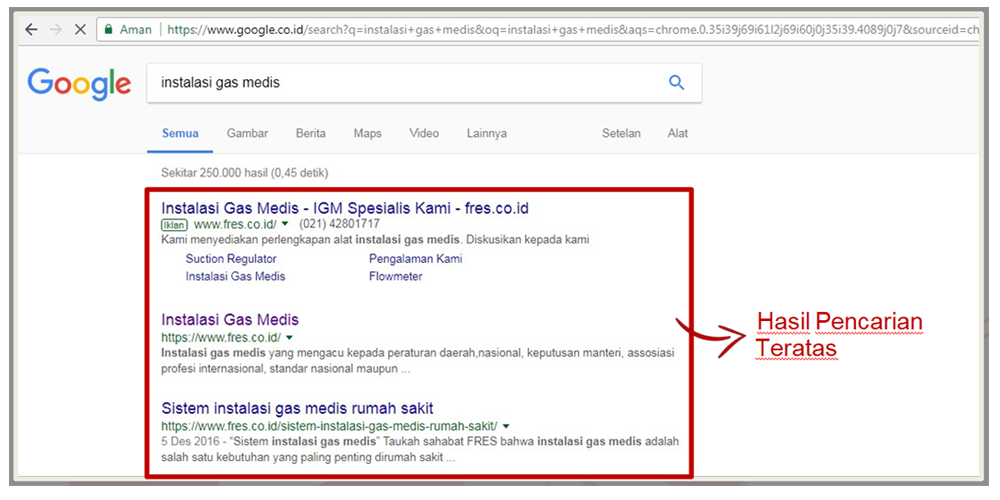Open the Video tab
The image size is (1000, 500).
coord(424,133)
